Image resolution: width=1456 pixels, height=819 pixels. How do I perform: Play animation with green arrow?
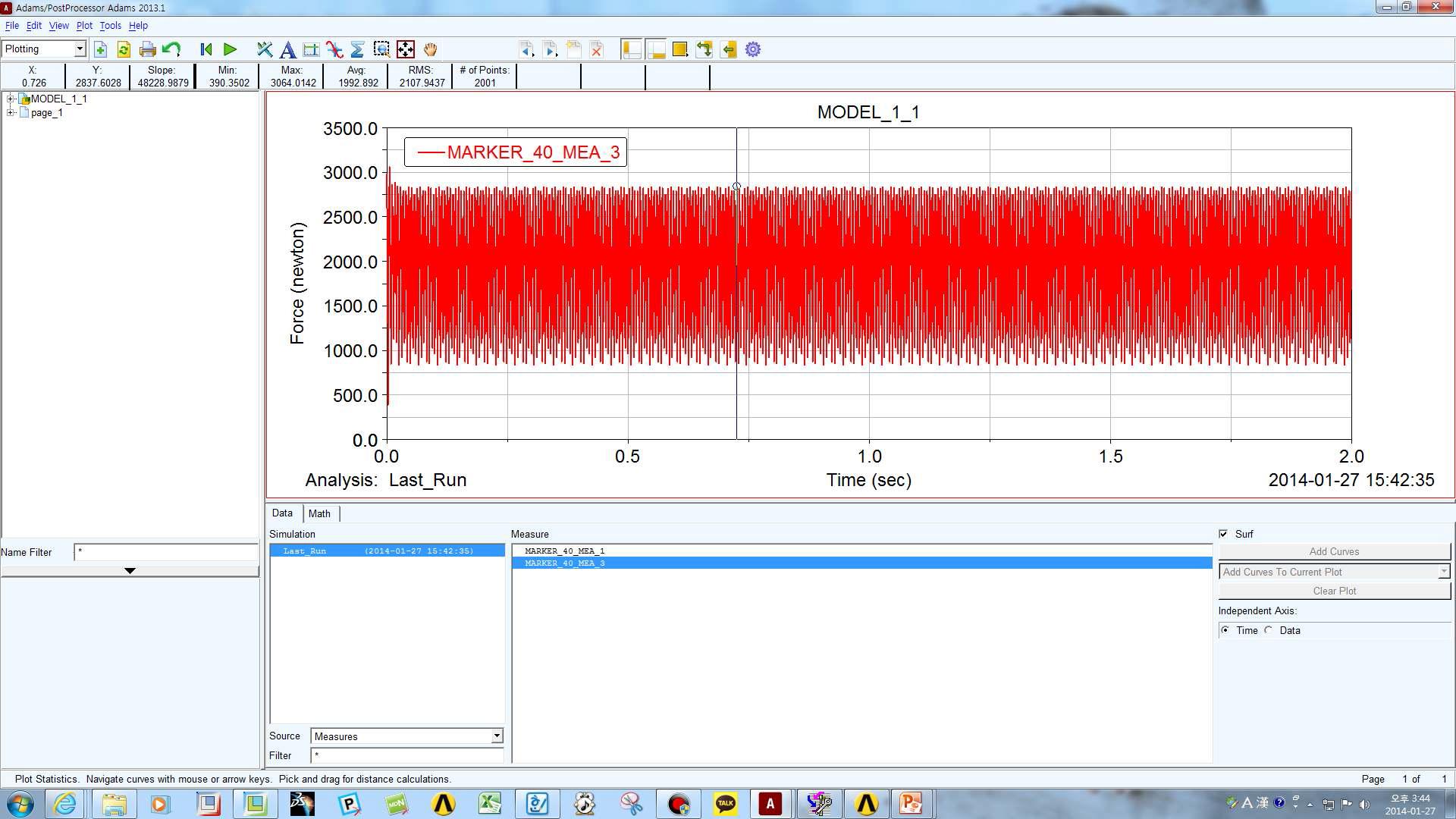tap(231, 50)
